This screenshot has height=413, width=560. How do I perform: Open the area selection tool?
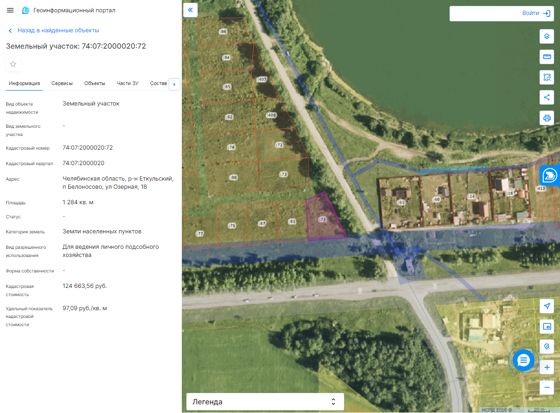pos(546,77)
